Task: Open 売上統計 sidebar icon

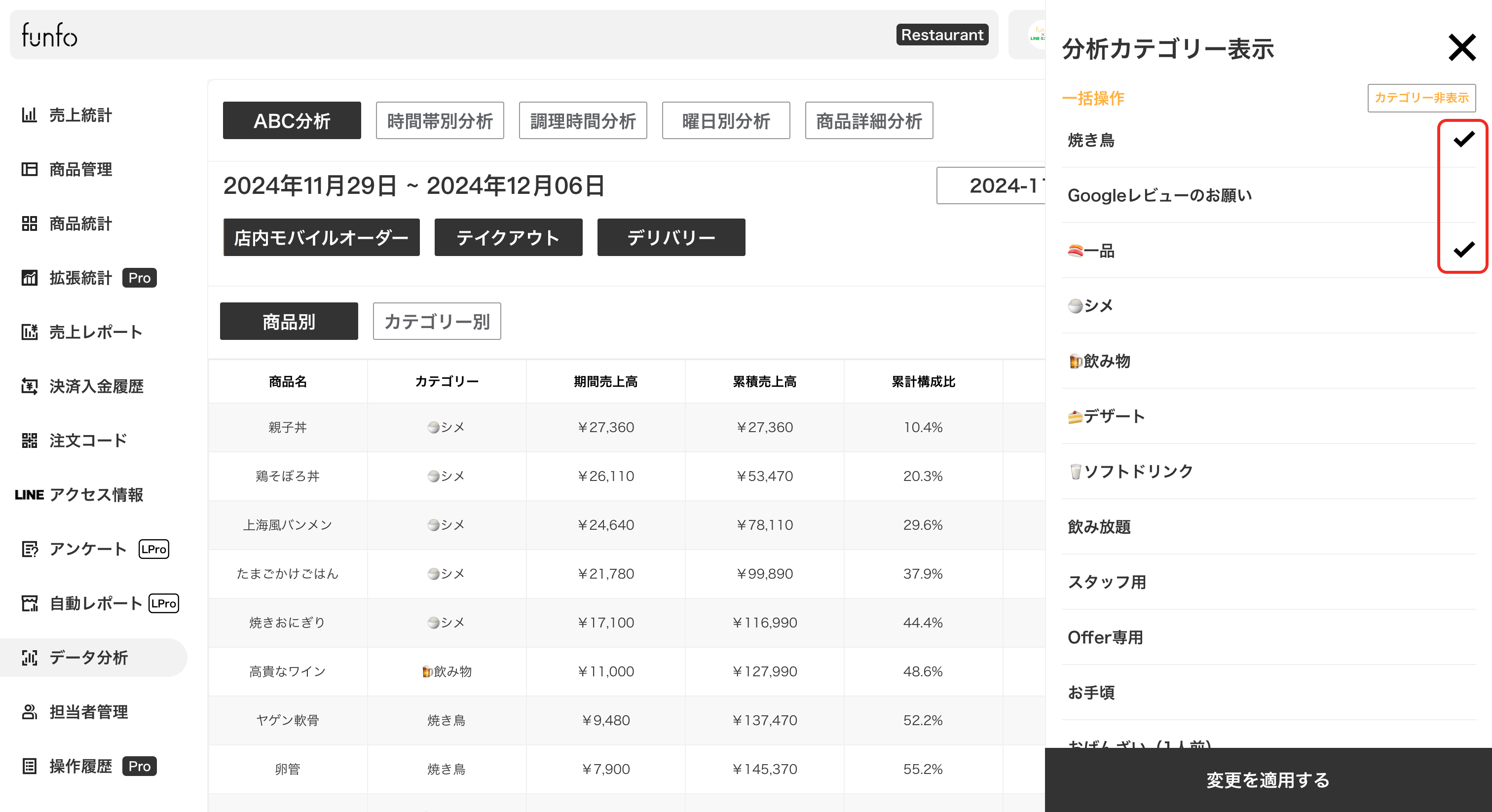Action: [x=29, y=114]
